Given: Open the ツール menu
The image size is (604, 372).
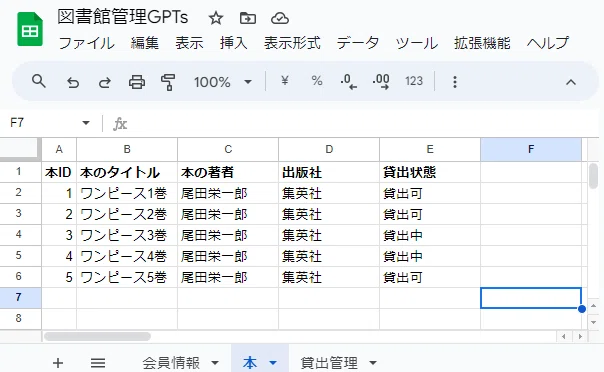Looking at the screenshot, I should 416,43.
